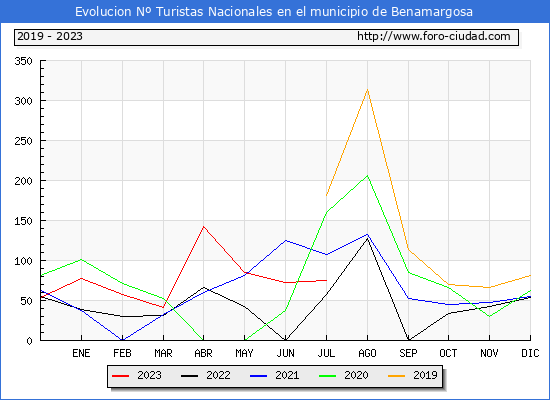Click the orange 2019 point at NOV
The width and height of the screenshot is (550, 400).
[489, 288]
